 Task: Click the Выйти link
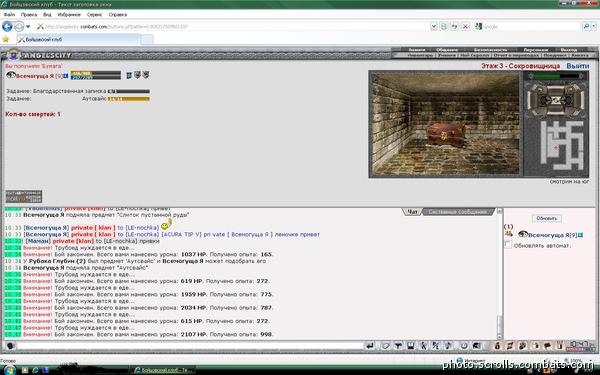577,66
